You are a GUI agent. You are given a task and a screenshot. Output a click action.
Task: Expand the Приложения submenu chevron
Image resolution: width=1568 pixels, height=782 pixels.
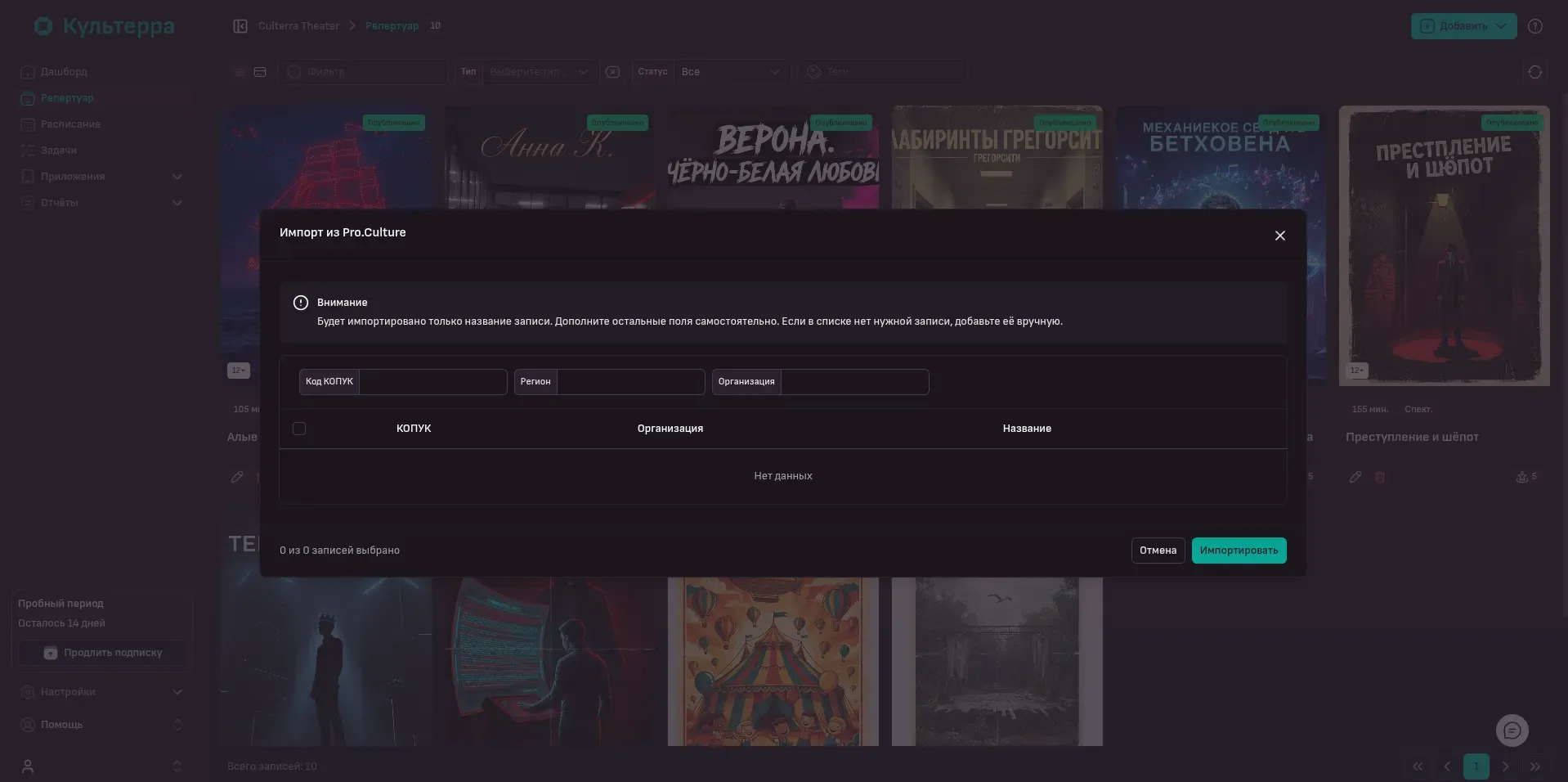tap(177, 177)
